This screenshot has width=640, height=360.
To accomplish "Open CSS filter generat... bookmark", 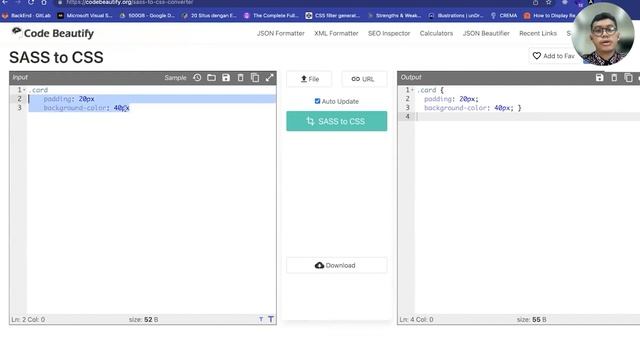I will pos(333,16).
